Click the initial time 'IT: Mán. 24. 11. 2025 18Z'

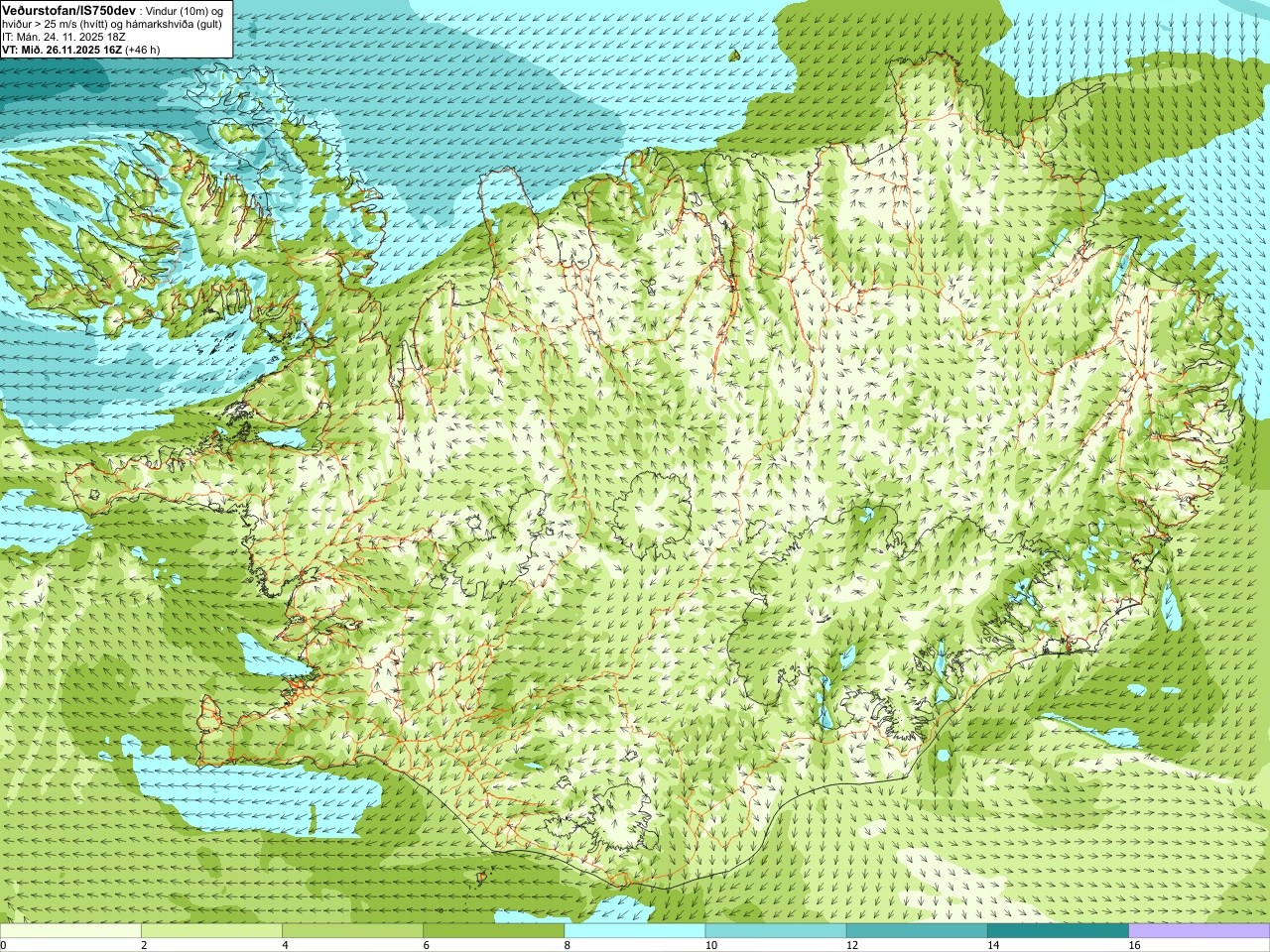pyautogui.click(x=63, y=37)
